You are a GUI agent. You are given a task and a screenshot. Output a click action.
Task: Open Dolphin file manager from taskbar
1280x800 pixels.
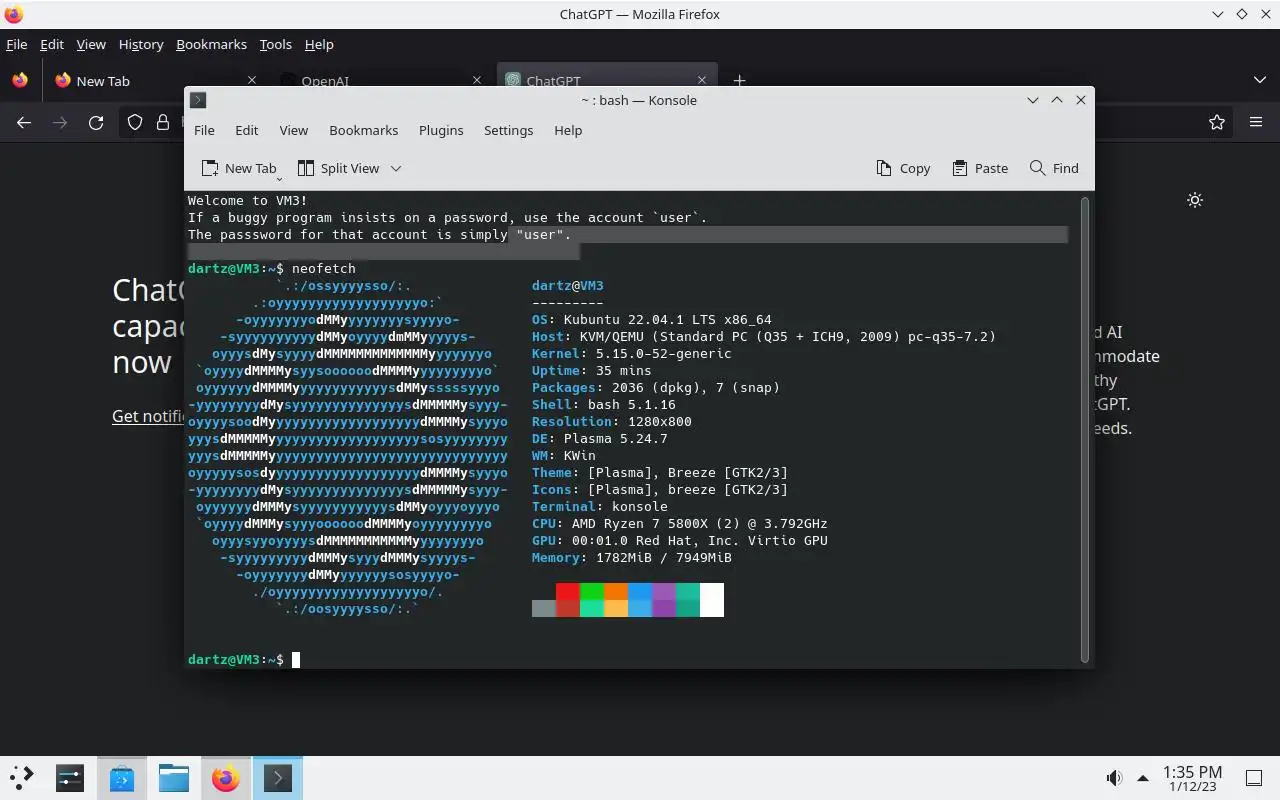tap(173, 777)
